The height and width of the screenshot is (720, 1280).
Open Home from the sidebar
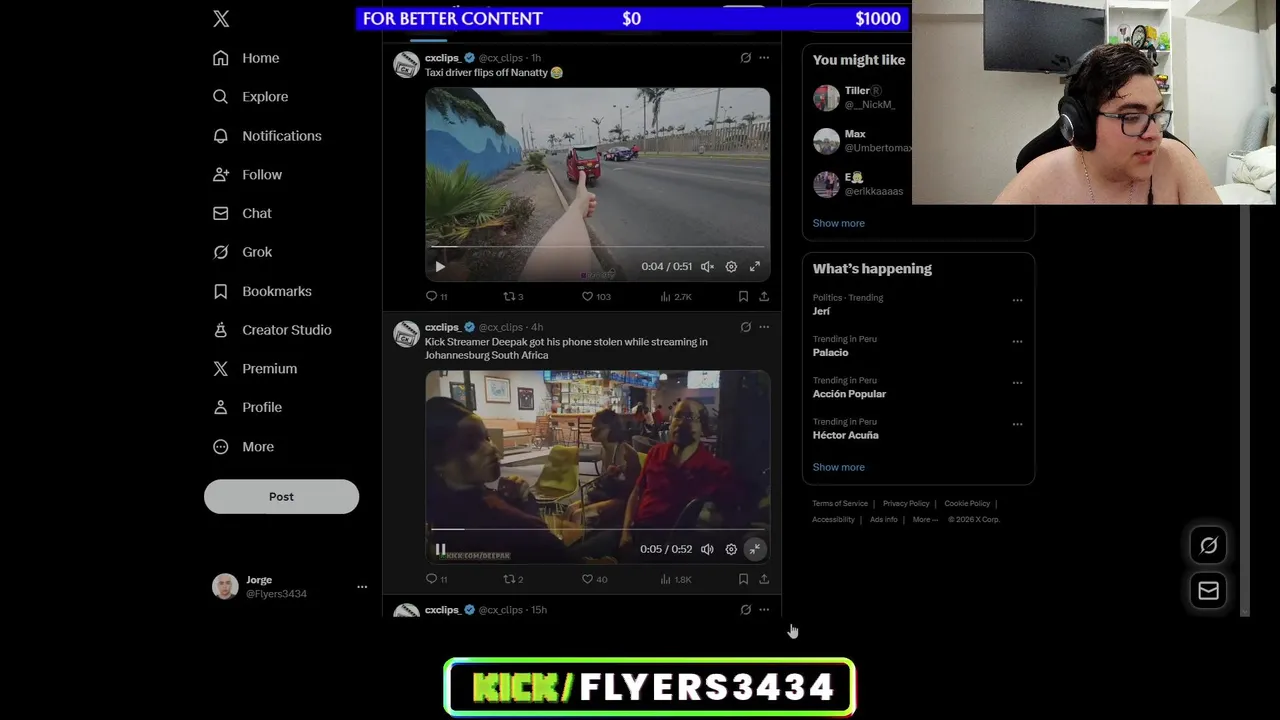[246, 58]
